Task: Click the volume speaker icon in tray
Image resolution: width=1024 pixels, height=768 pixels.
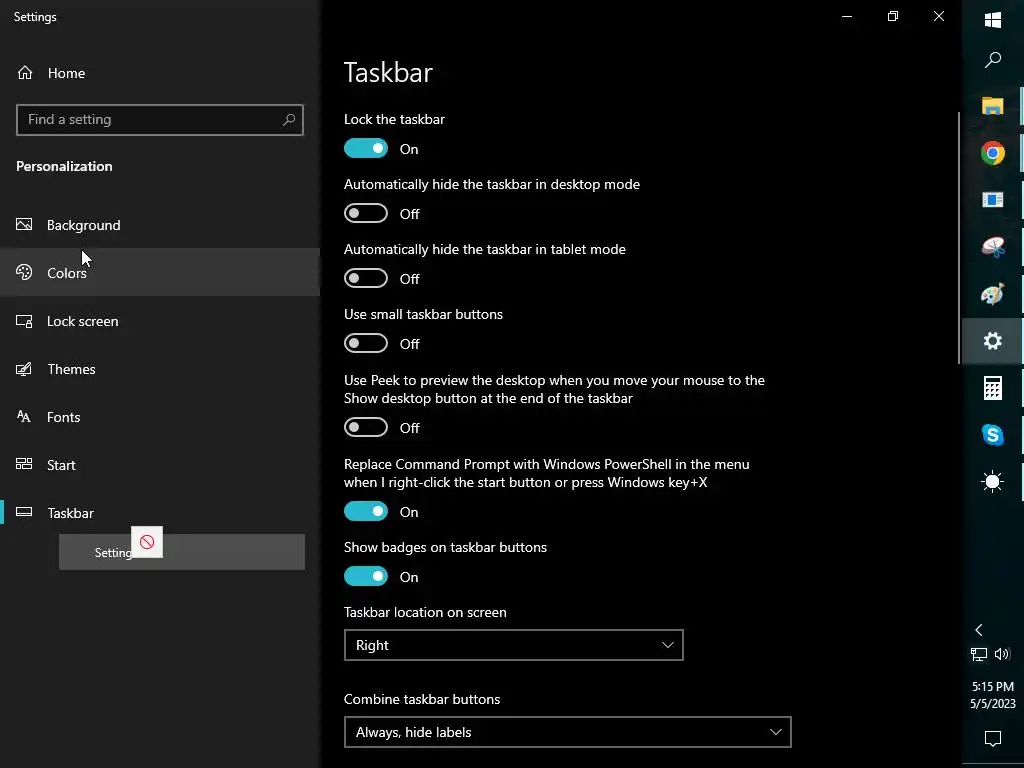Action: pos(1002,654)
